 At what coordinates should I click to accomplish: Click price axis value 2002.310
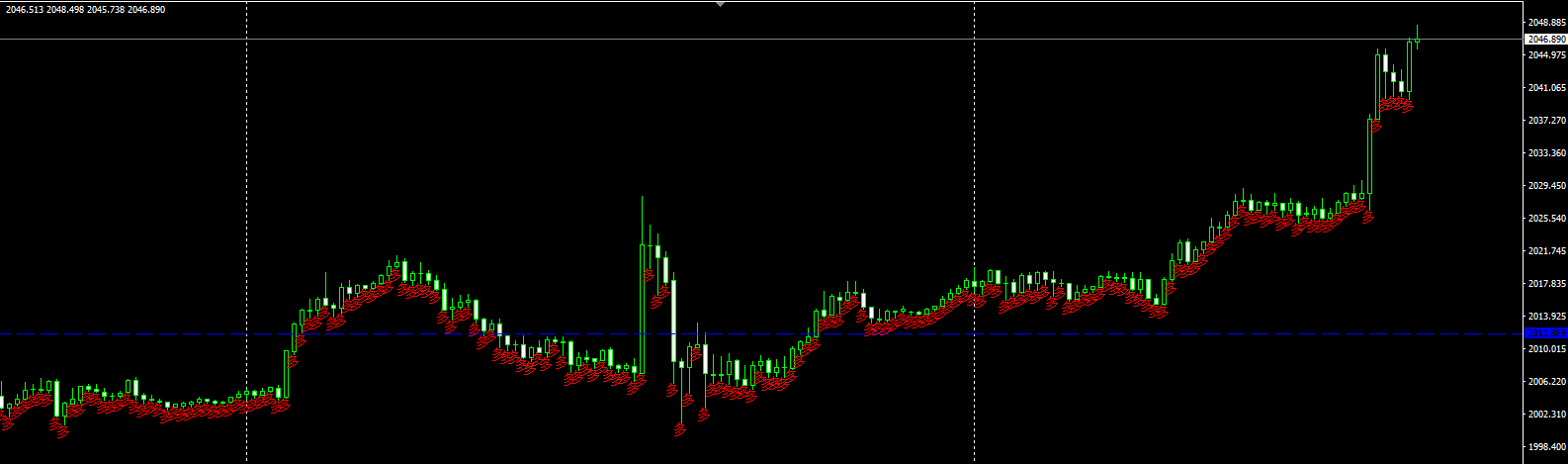pos(1547,415)
